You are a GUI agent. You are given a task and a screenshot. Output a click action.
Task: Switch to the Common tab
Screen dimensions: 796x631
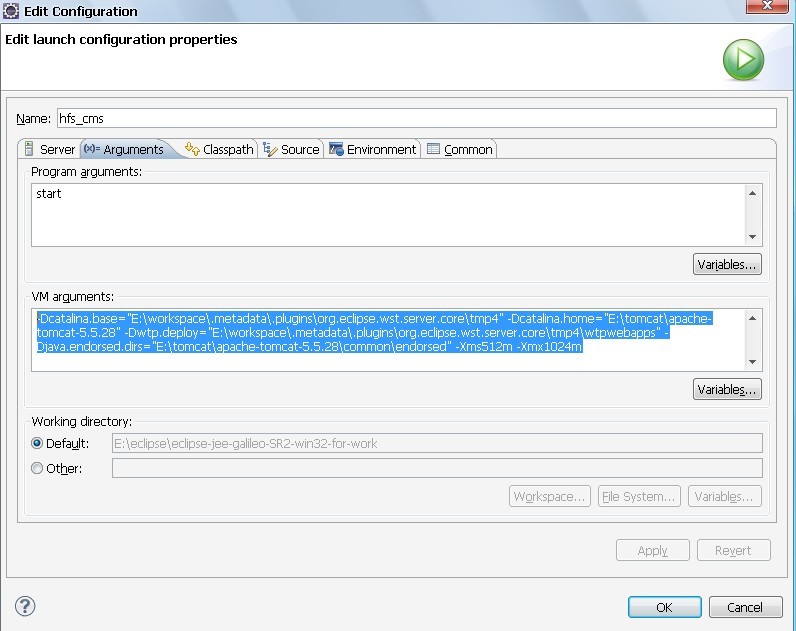point(460,149)
